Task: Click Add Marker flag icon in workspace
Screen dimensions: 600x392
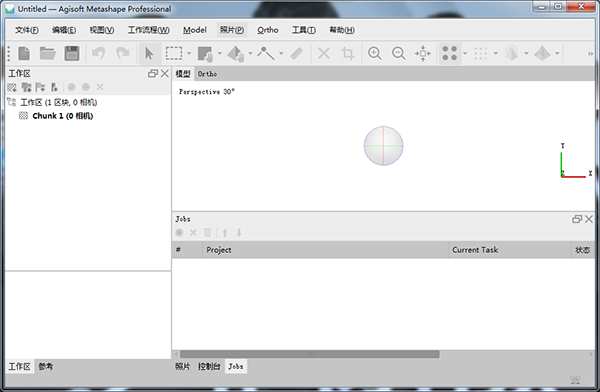Action: tap(40, 87)
